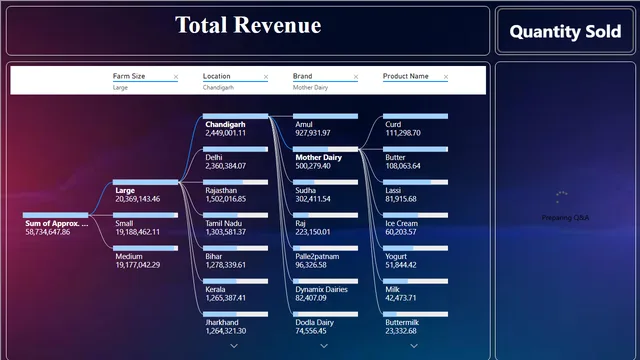Select the Delhi location node

(236, 158)
